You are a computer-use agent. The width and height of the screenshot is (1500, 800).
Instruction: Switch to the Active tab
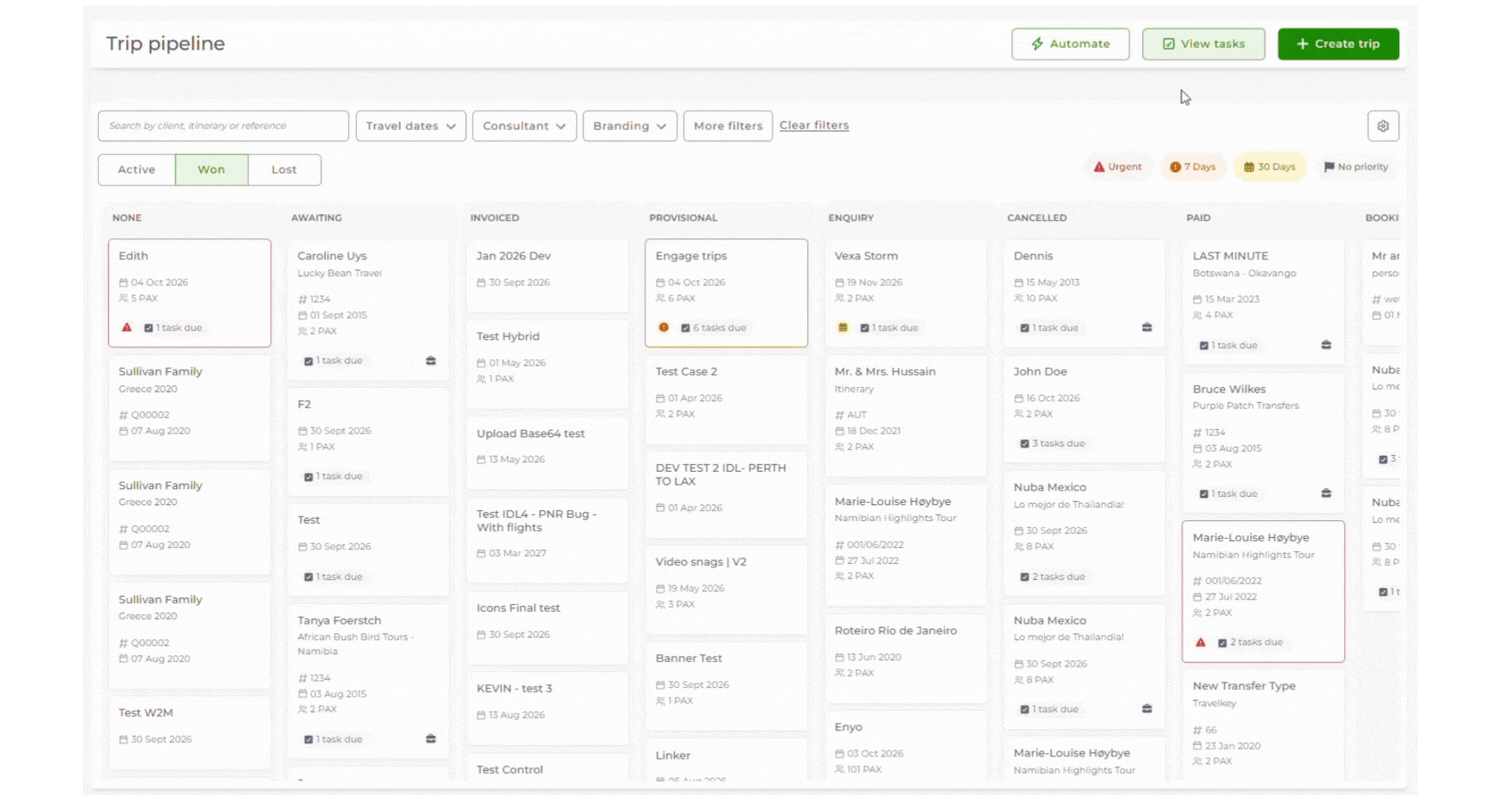(x=137, y=170)
